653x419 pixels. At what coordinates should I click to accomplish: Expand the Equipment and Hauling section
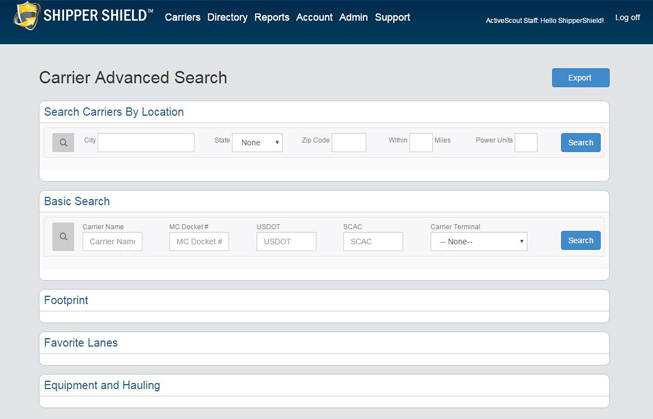[x=102, y=386]
